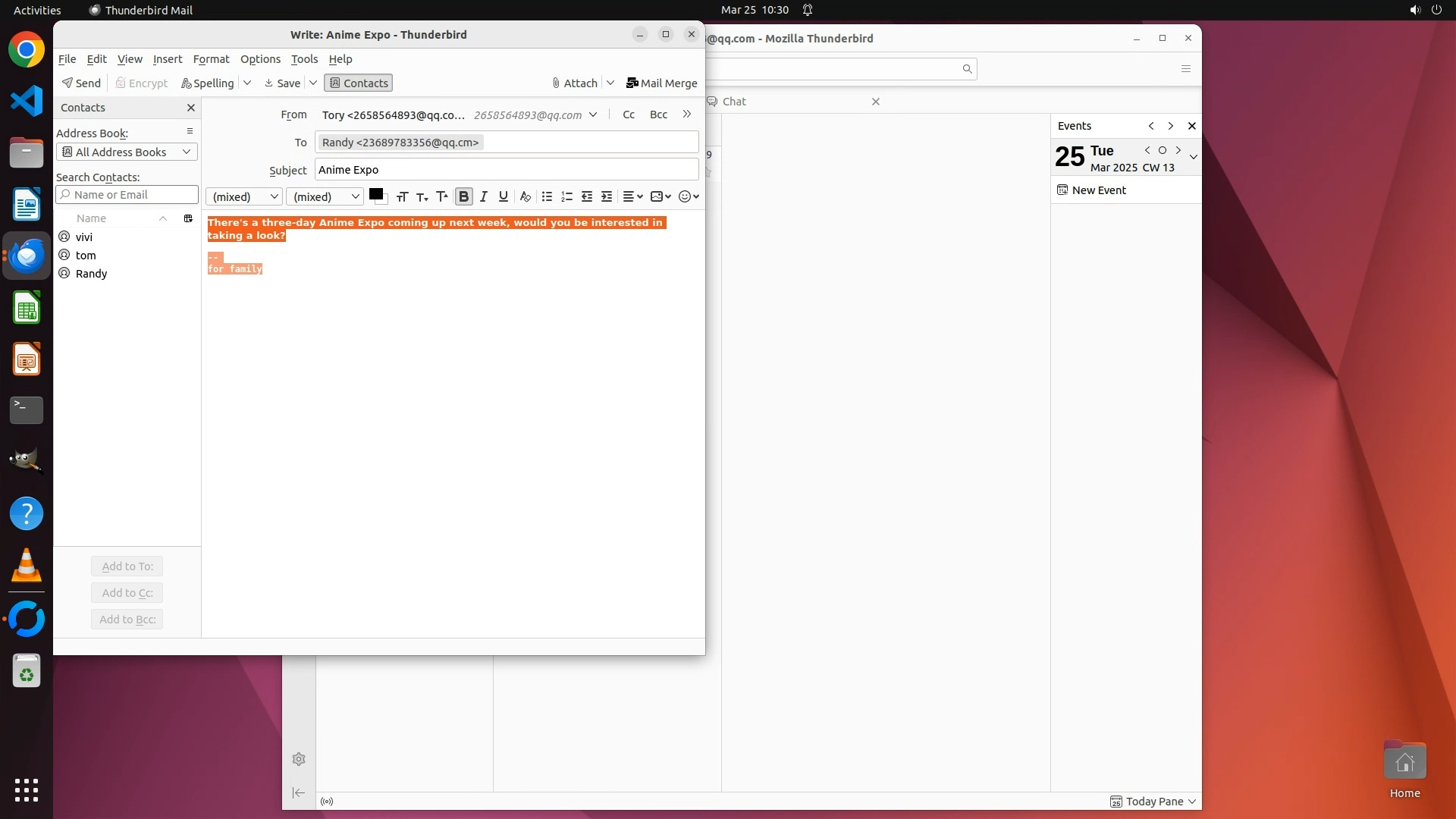This screenshot has width=1456, height=819.
Task: Click the Bcc field button
Action: [658, 115]
